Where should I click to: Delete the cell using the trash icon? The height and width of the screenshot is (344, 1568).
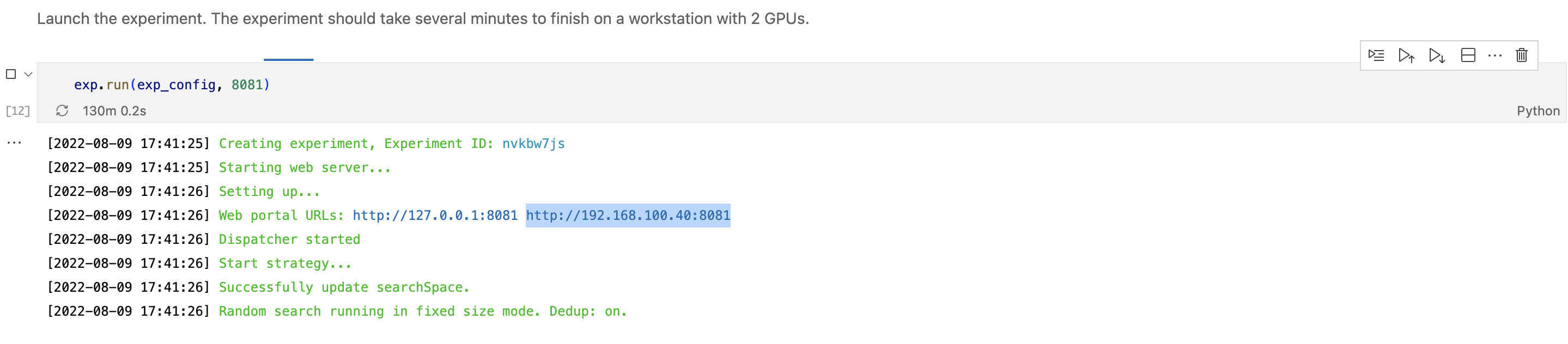[1522, 54]
